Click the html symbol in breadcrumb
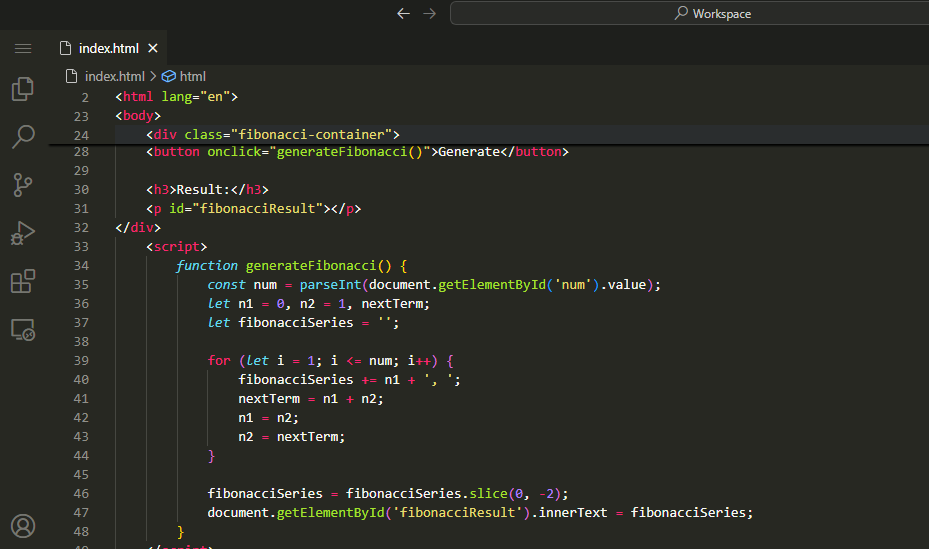 [x=193, y=76]
